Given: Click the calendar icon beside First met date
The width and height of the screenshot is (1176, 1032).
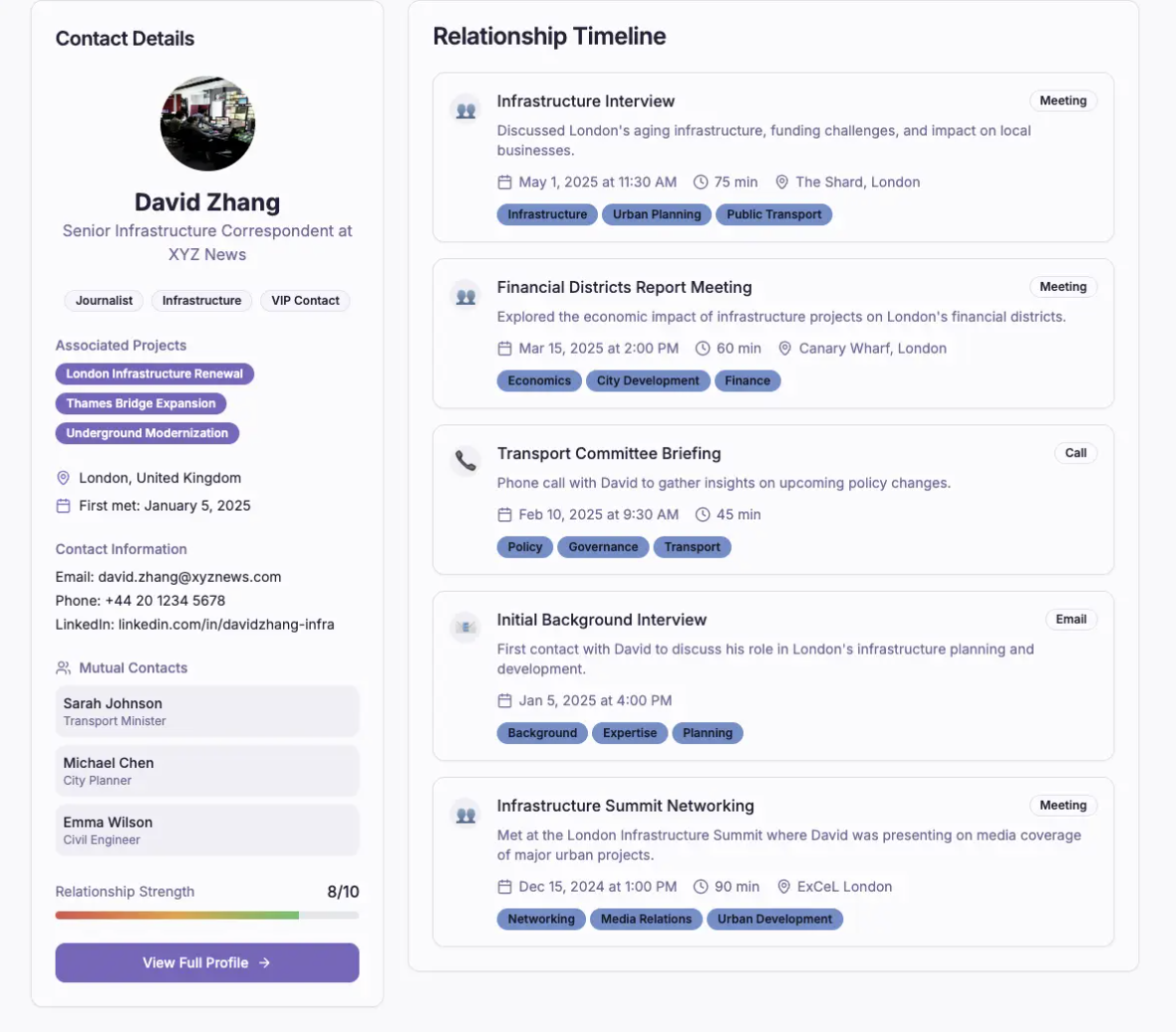Looking at the screenshot, I should point(64,506).
